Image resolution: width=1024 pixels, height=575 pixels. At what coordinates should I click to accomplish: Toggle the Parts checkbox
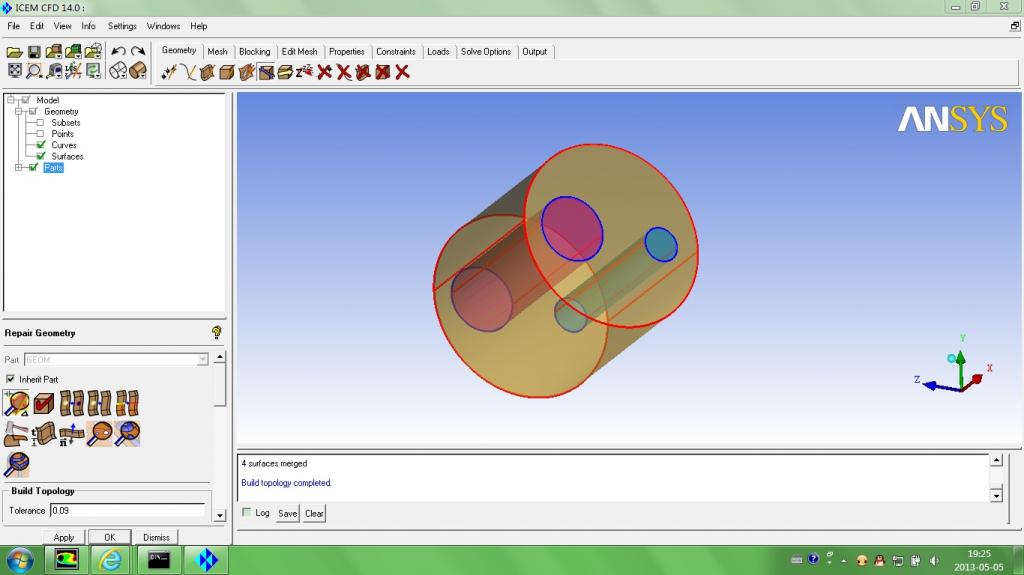pyautogui.click(x=33, y=167)
